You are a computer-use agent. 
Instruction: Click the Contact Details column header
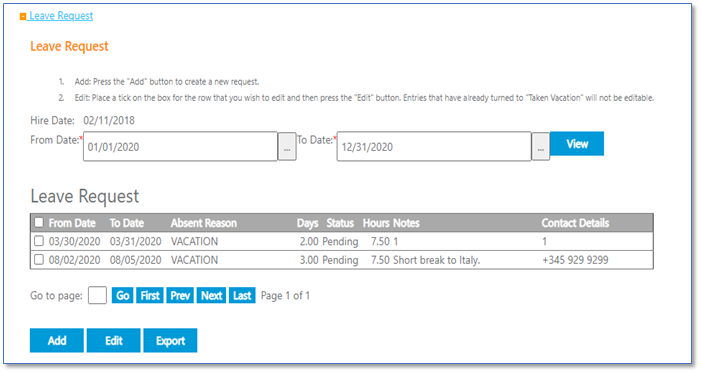click(575, 223)
